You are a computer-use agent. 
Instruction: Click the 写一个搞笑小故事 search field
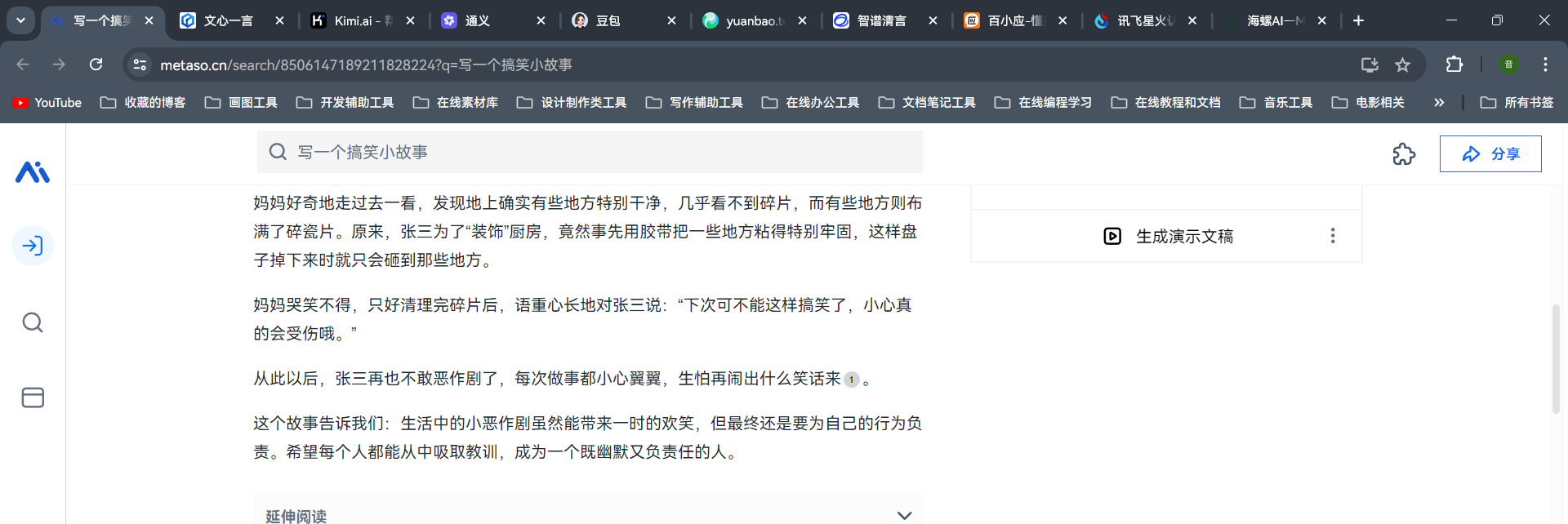[590, 152]
